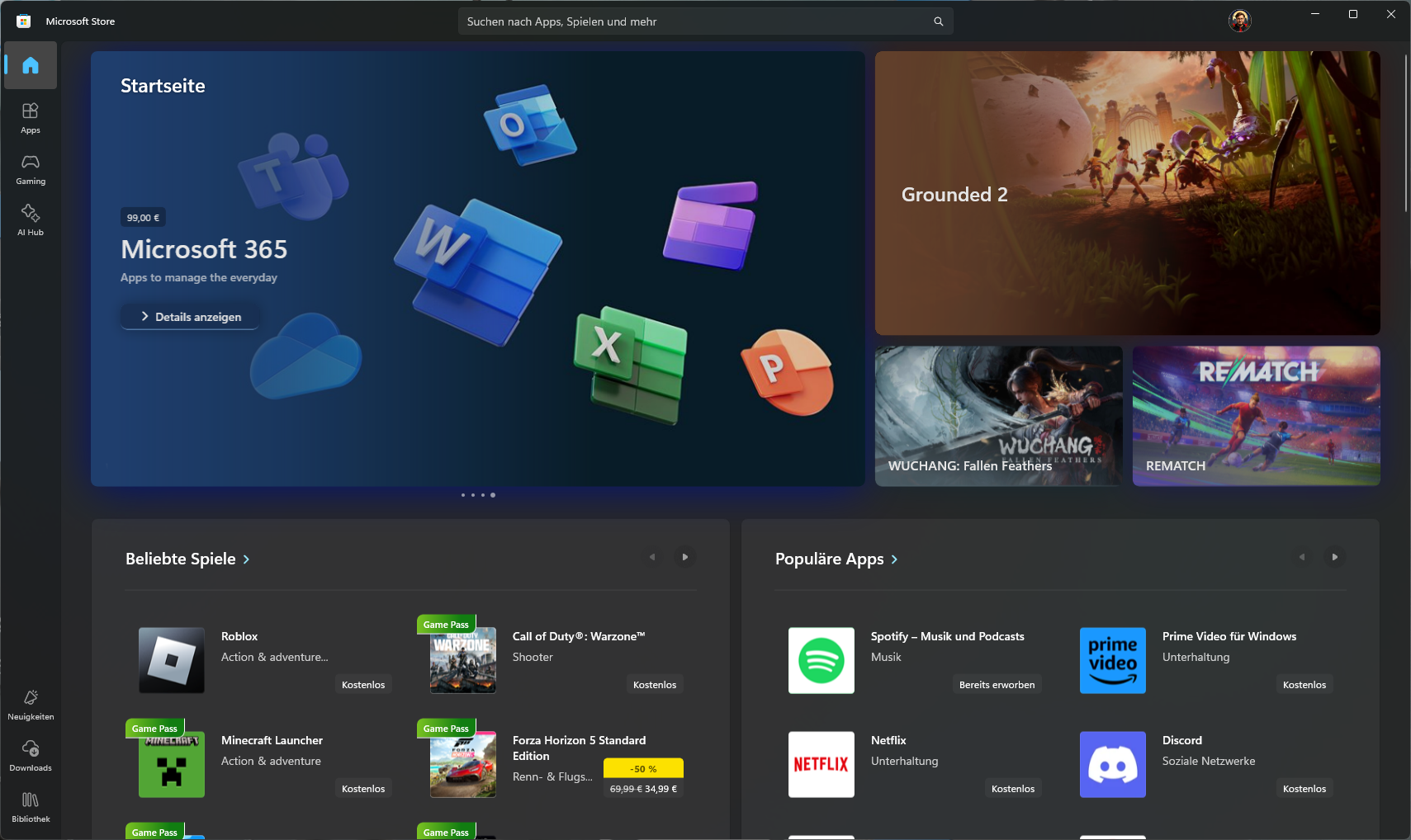This screenshot has width=1411, height=840.
Task: Select the last carousel page dot
Action: pos(493,495)
